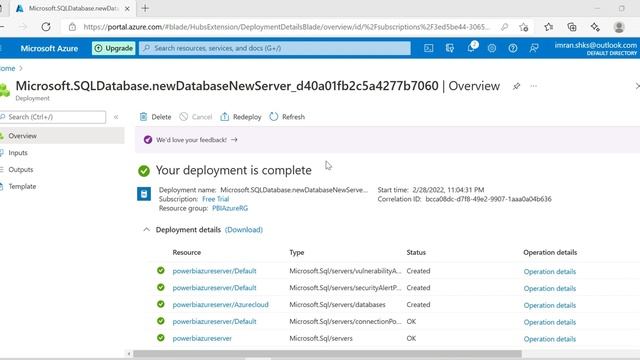
Task: Open the ellipsis more options menu
Action: [x=533, y=86]
